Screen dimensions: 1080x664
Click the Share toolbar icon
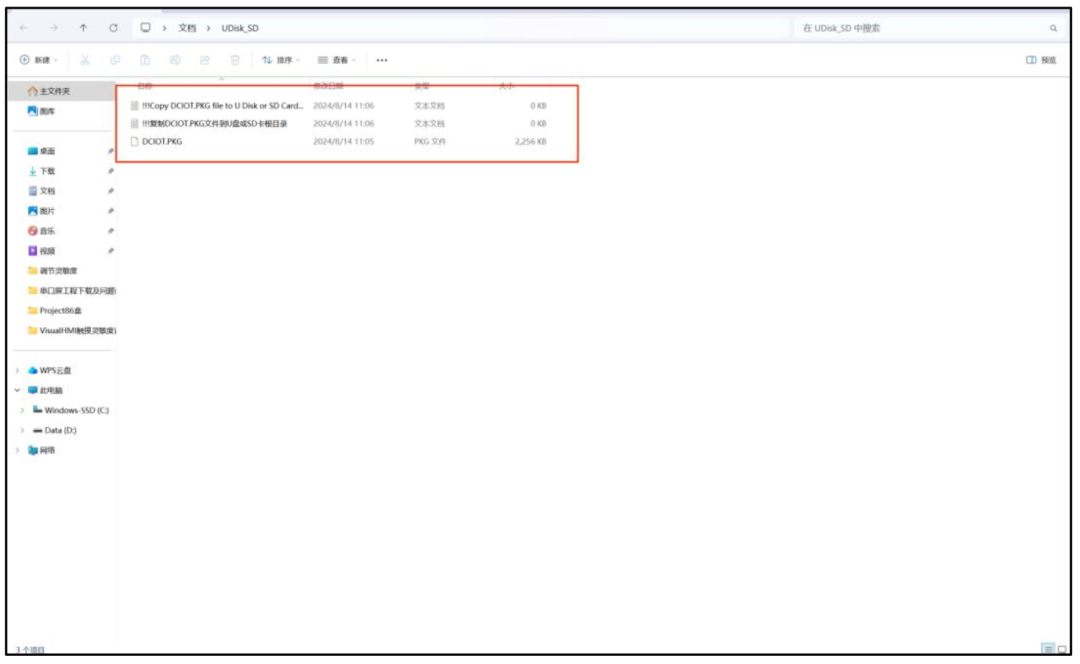[205, 60]
